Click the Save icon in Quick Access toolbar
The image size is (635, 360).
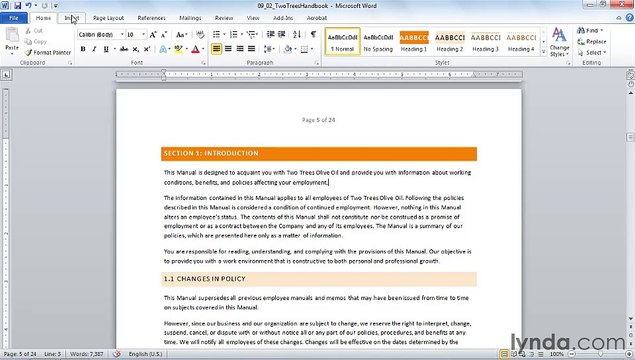point(17,6)
